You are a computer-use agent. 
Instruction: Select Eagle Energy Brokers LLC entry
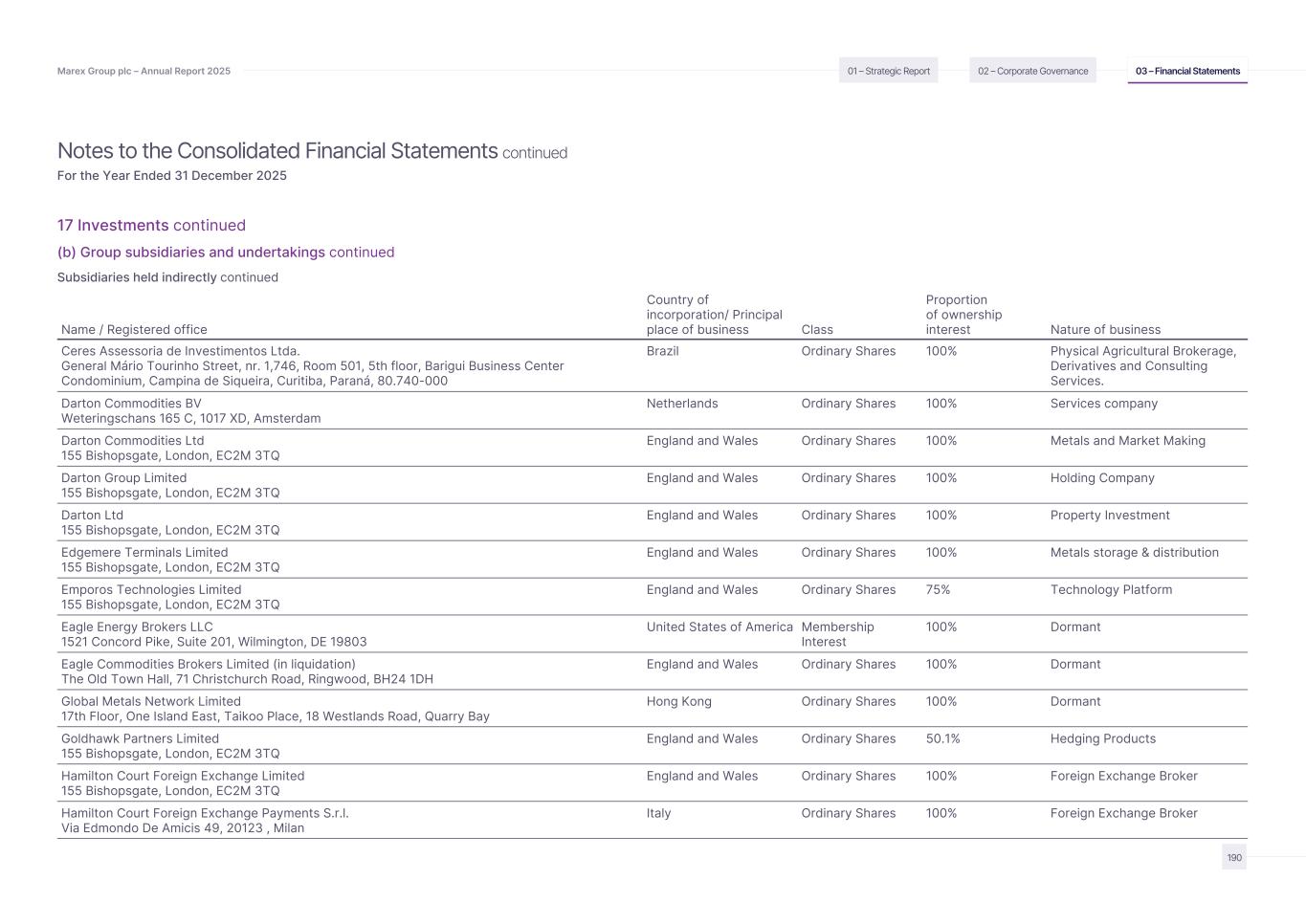point(137,627)
